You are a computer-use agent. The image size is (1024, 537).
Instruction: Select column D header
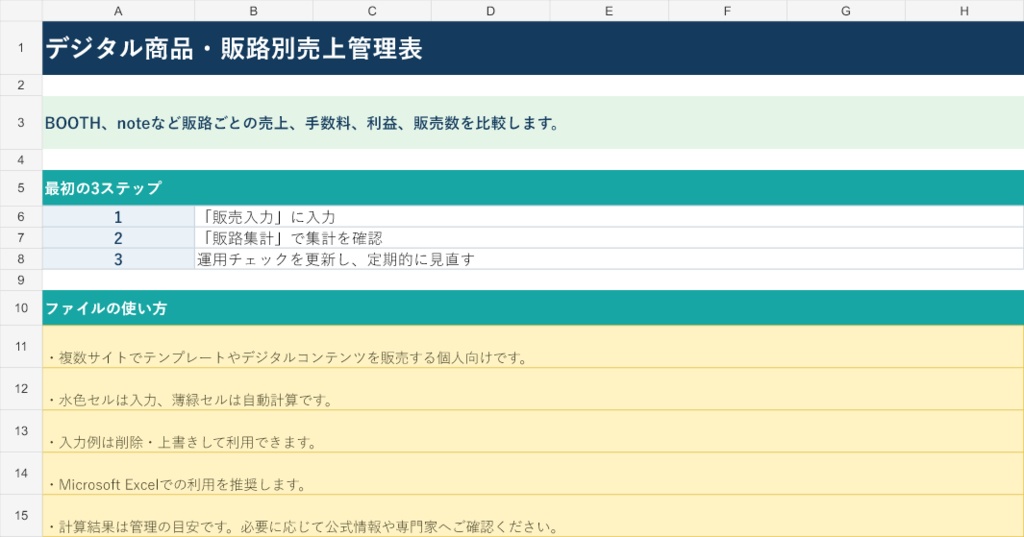click(x=490, y=10)
